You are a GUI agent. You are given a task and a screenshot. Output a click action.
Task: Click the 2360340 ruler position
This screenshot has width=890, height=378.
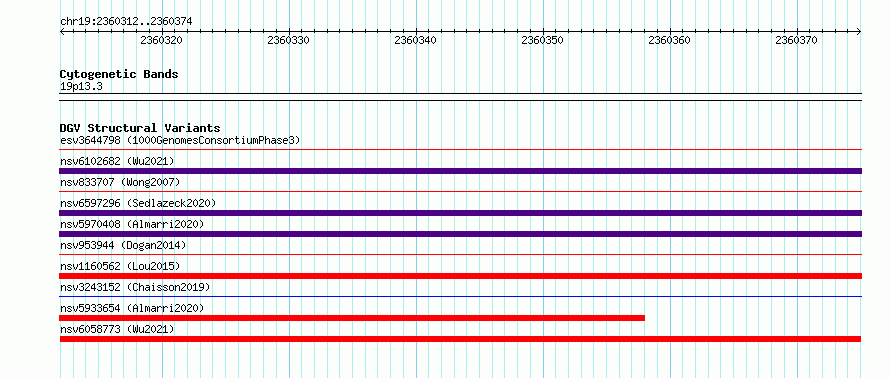pyautogui.click(x=416, y=40)
